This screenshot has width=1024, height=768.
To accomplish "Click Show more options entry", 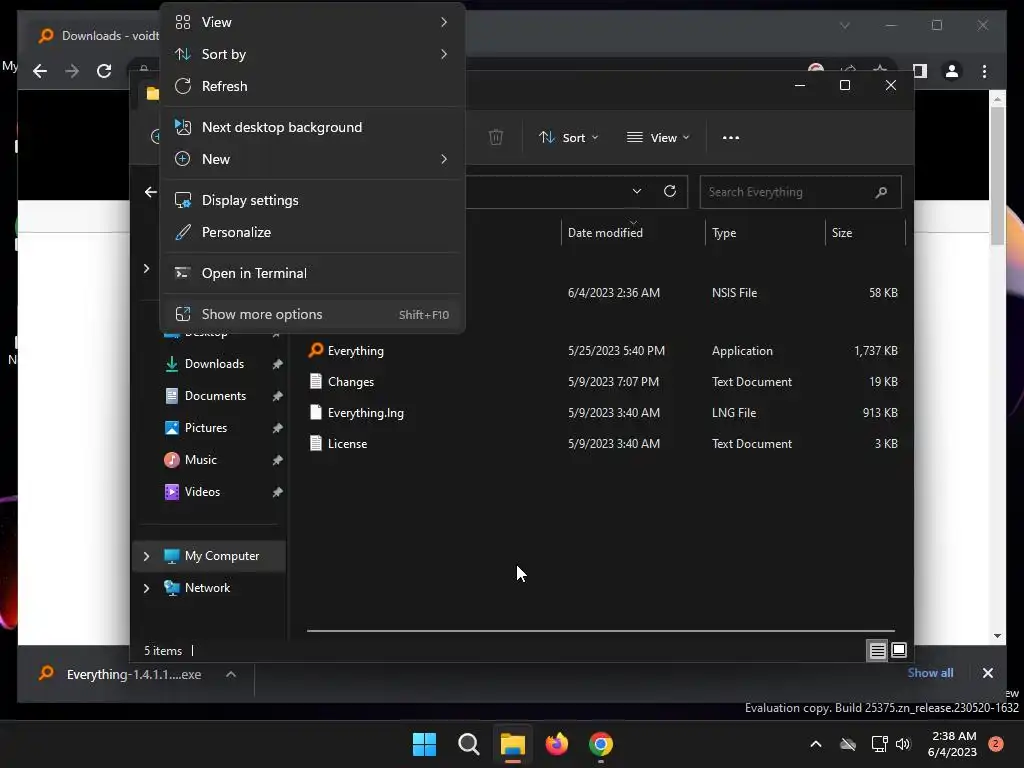I will (x=312, y=315).
